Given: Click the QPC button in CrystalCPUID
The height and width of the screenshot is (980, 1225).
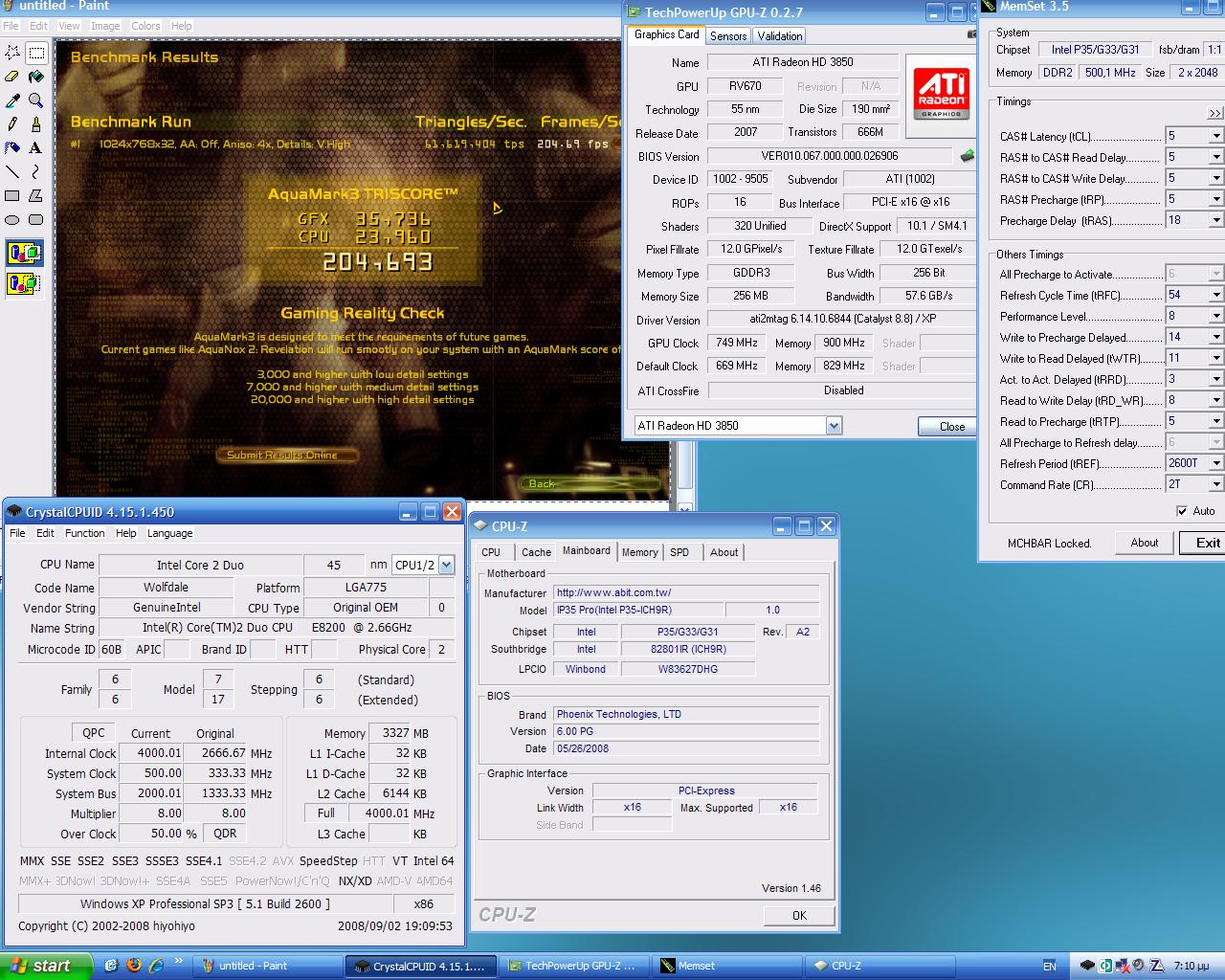Looking at the screenshot, I should point(94,733).
